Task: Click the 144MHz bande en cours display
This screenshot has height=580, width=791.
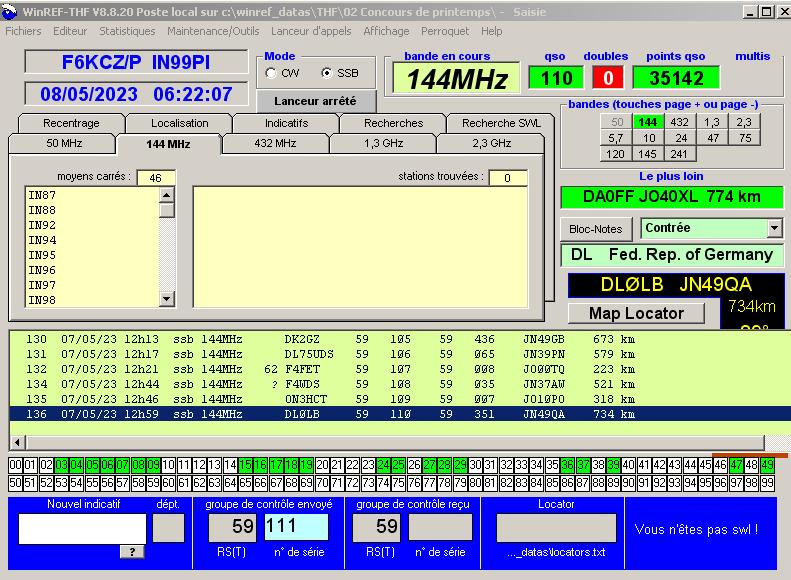Action: tap(456, 78)
